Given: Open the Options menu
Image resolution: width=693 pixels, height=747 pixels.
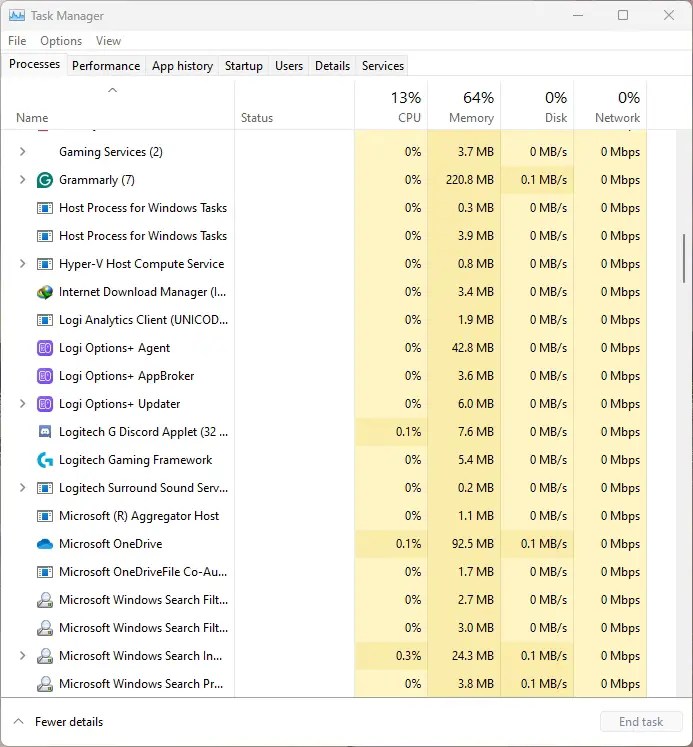Looking at the screenshot, I should 61,41.
